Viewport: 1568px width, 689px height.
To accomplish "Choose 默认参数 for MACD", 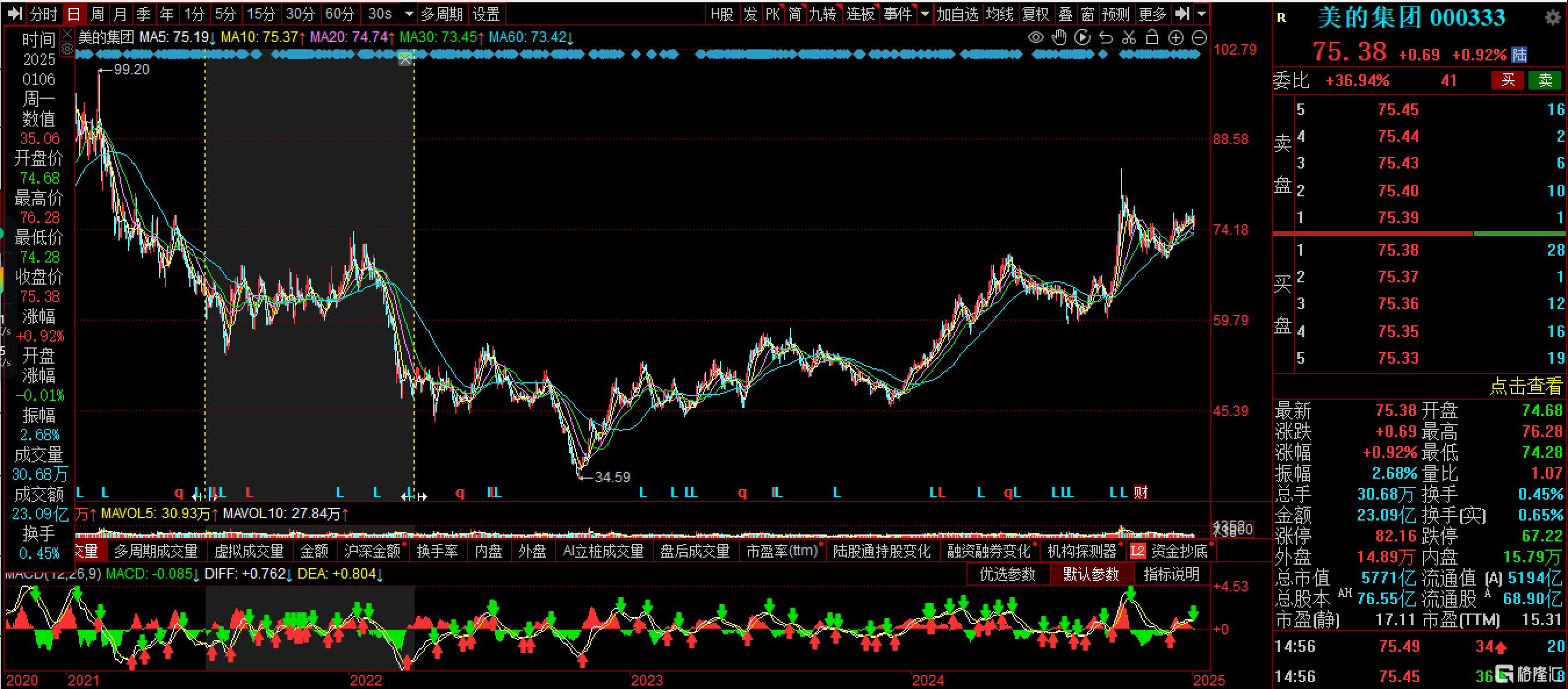I will click(x=1091, y=574).
